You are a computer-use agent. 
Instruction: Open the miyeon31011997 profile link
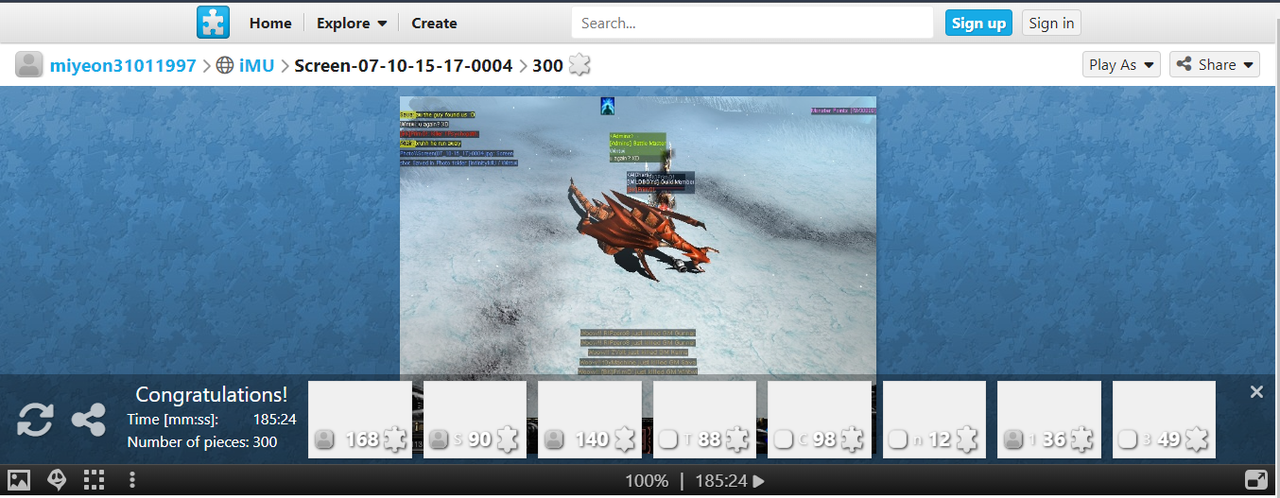pyautogui.click(x=123, y=65)
